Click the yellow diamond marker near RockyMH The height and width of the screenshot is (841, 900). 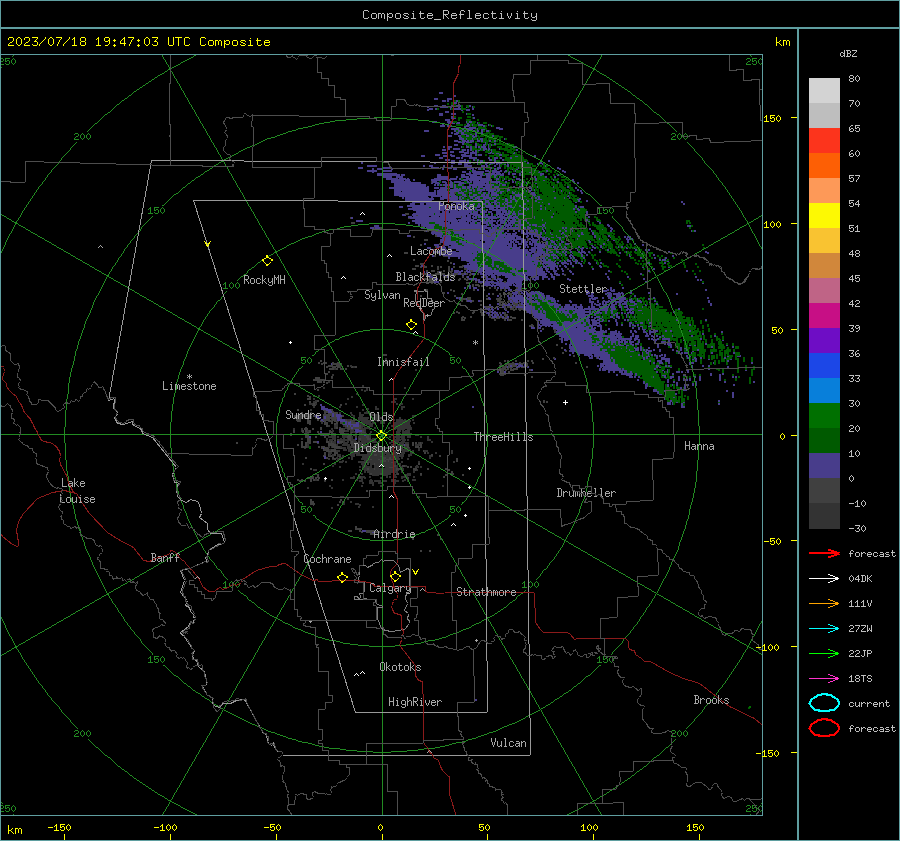[267, 261]
